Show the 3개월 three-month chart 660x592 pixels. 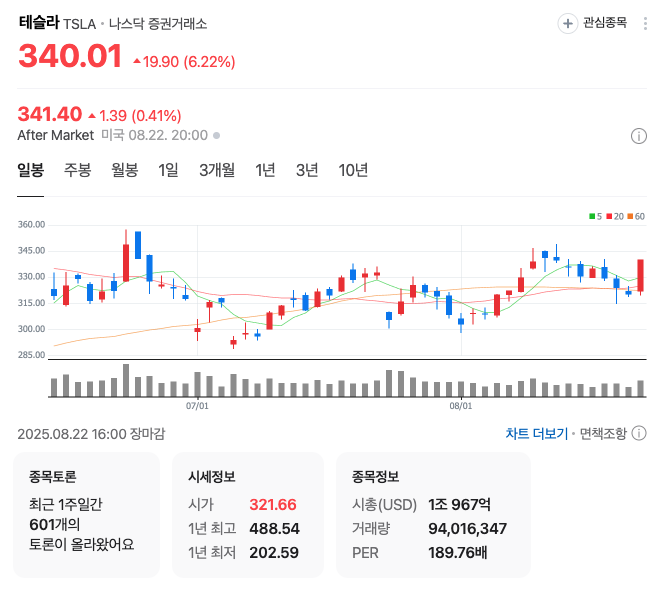pyautogui.click(x=217, y=170)
